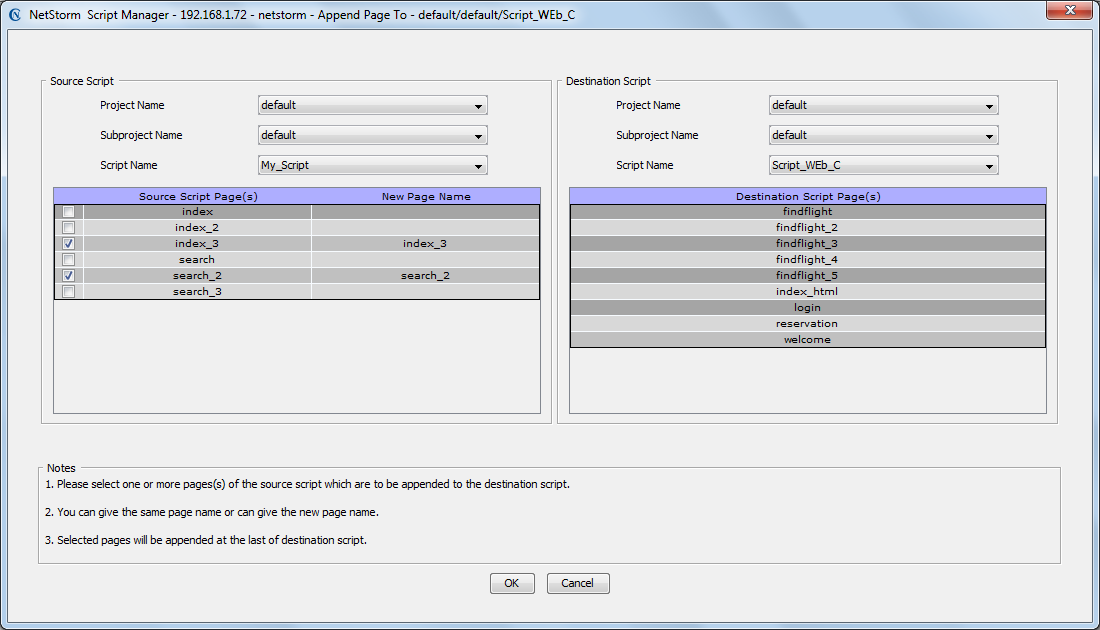This screenshot has height=630, width=1100.
Task: Click the Cancel button
Action: pyautogui.click(x=578, y=583)
